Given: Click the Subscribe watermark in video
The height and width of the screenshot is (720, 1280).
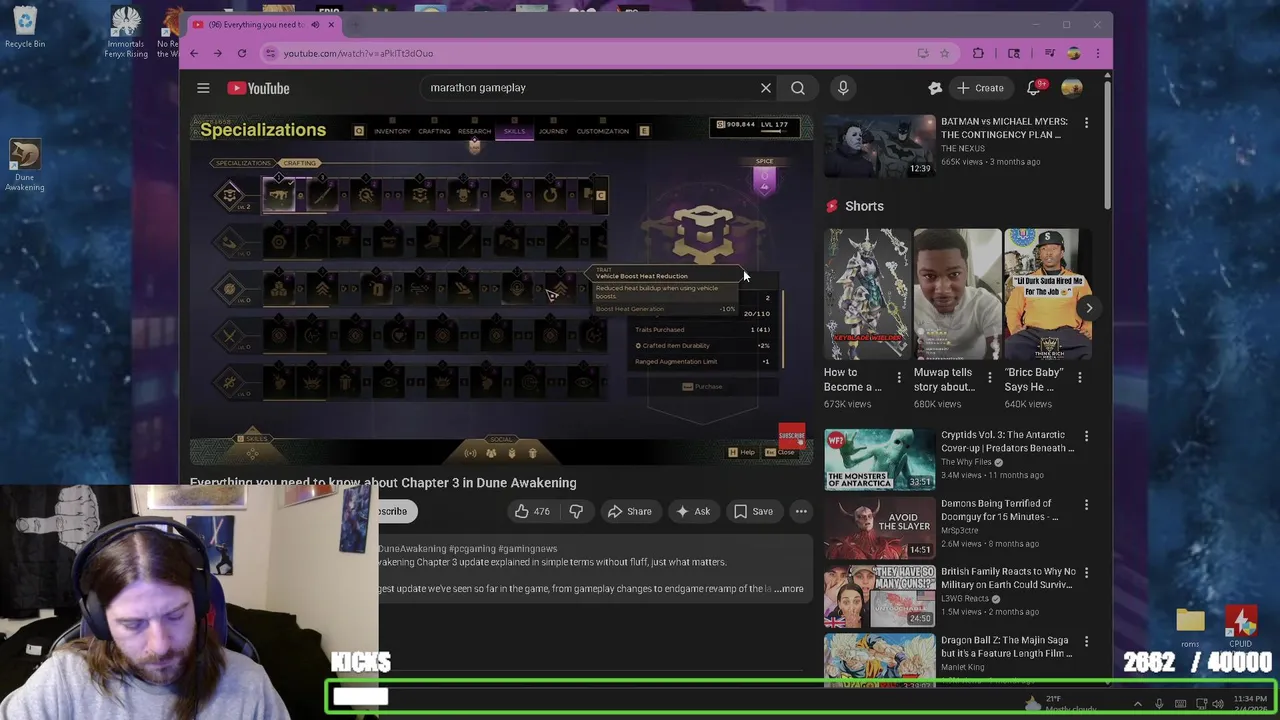Looking at the screenshot, I should coord(791,436).
